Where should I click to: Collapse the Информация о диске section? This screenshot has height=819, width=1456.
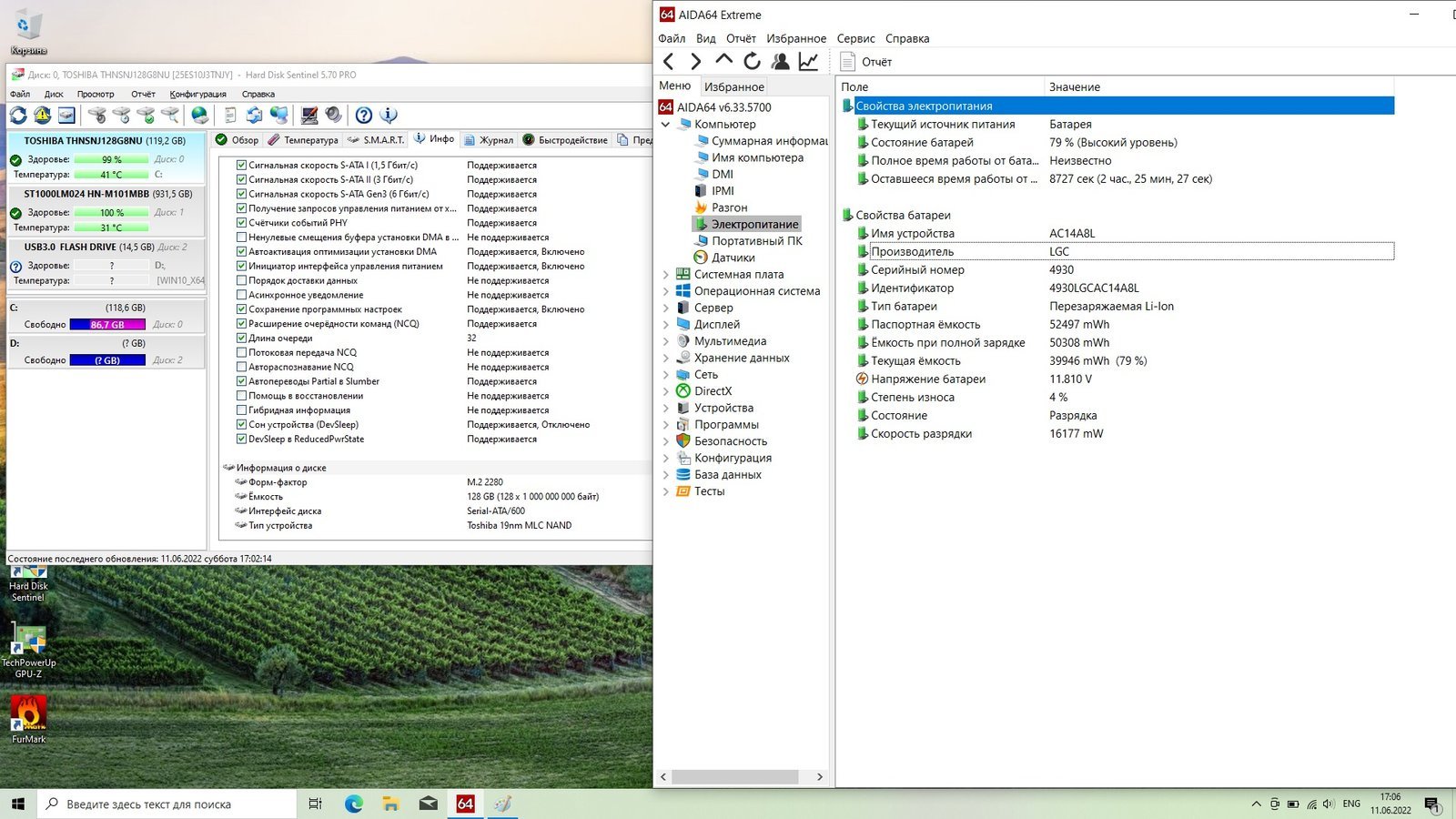click(x=228, y=468)
